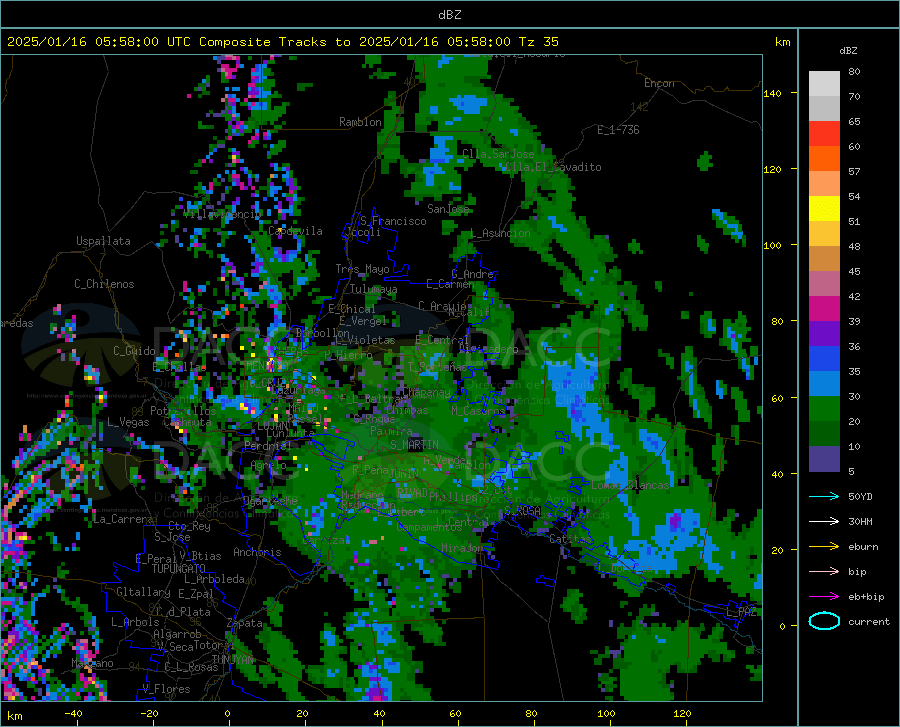
Task: Click the L_Asuncion map label
Action: tap(501, 233)
